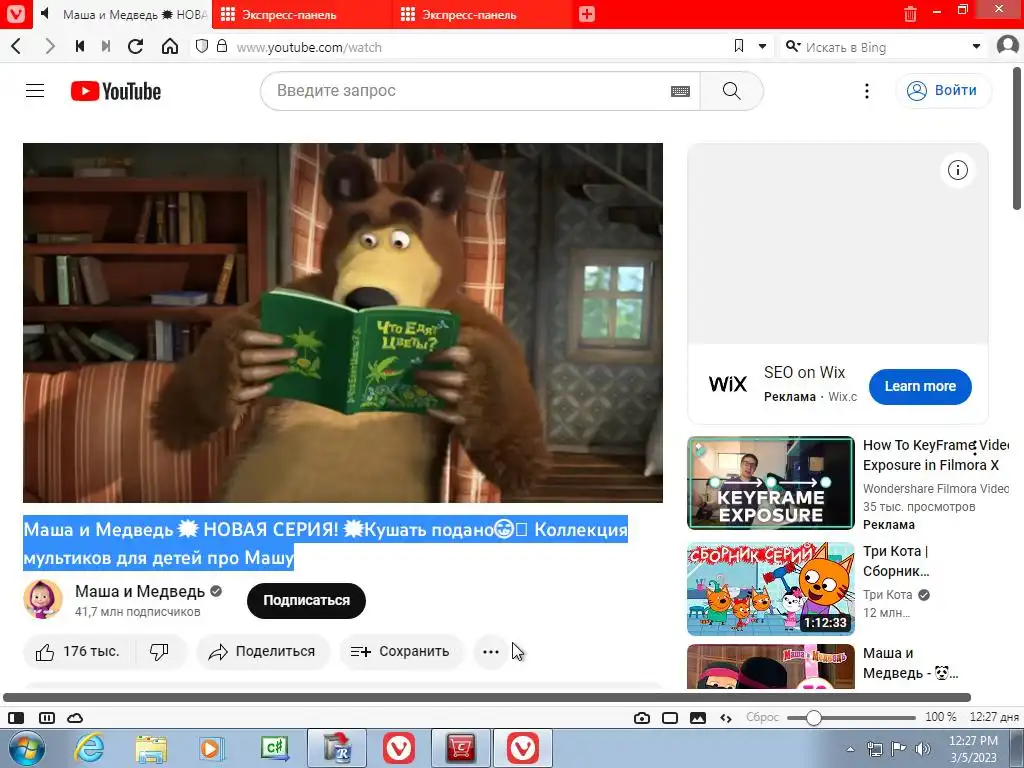Dislike the video with thumbs down
The height and width of the screenshot is (768, 1024).
click(159, 651)
